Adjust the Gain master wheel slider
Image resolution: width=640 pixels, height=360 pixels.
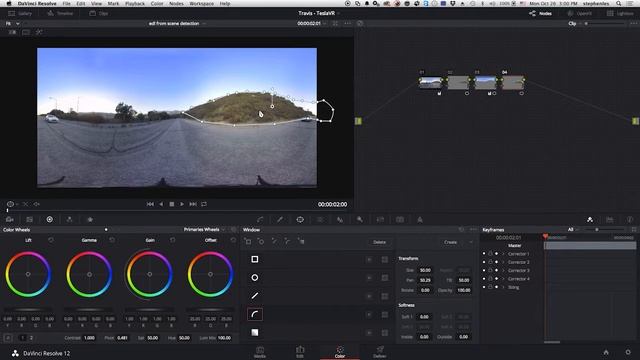[149, 310]
